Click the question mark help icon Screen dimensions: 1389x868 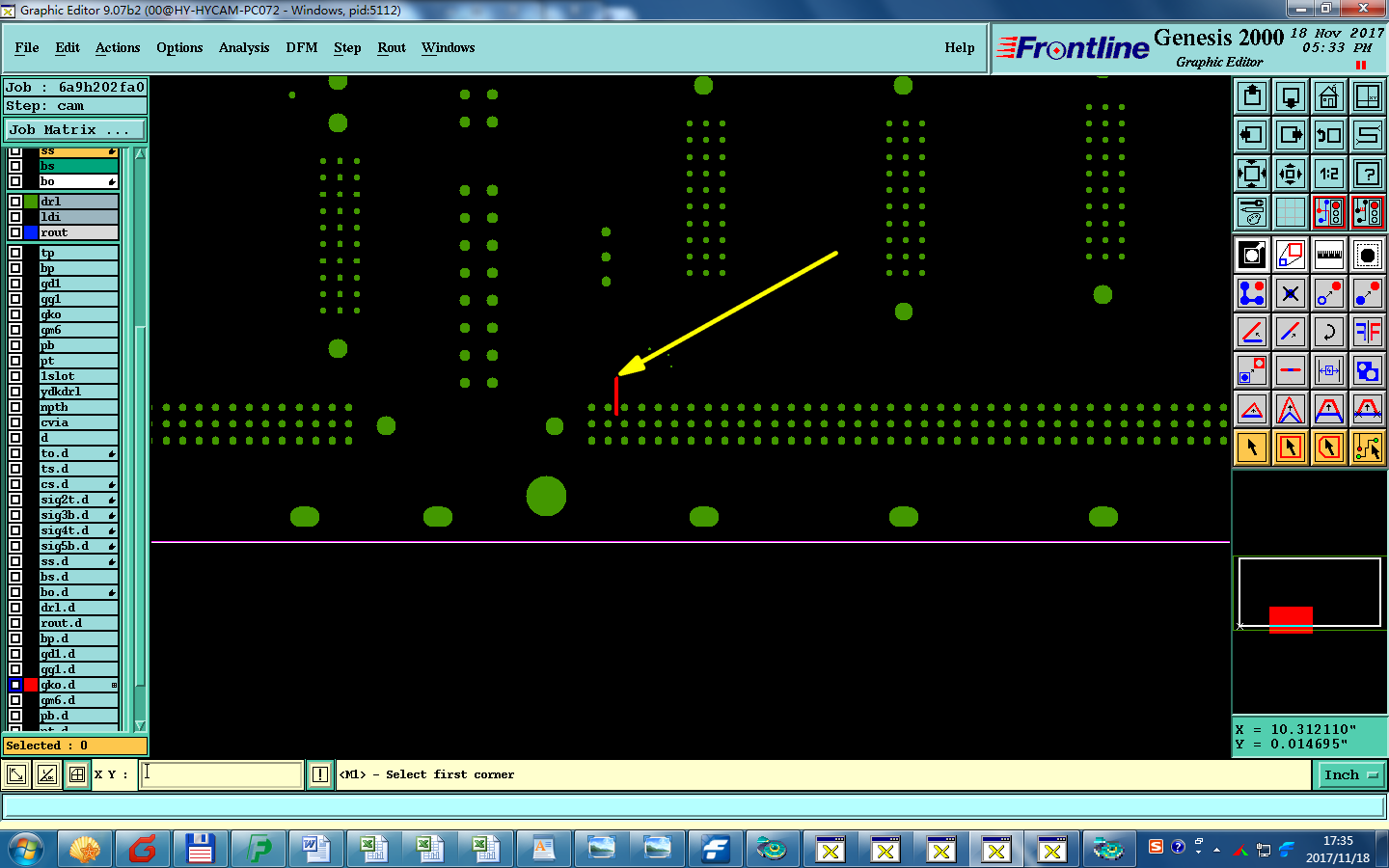(x=1368, y=174)
